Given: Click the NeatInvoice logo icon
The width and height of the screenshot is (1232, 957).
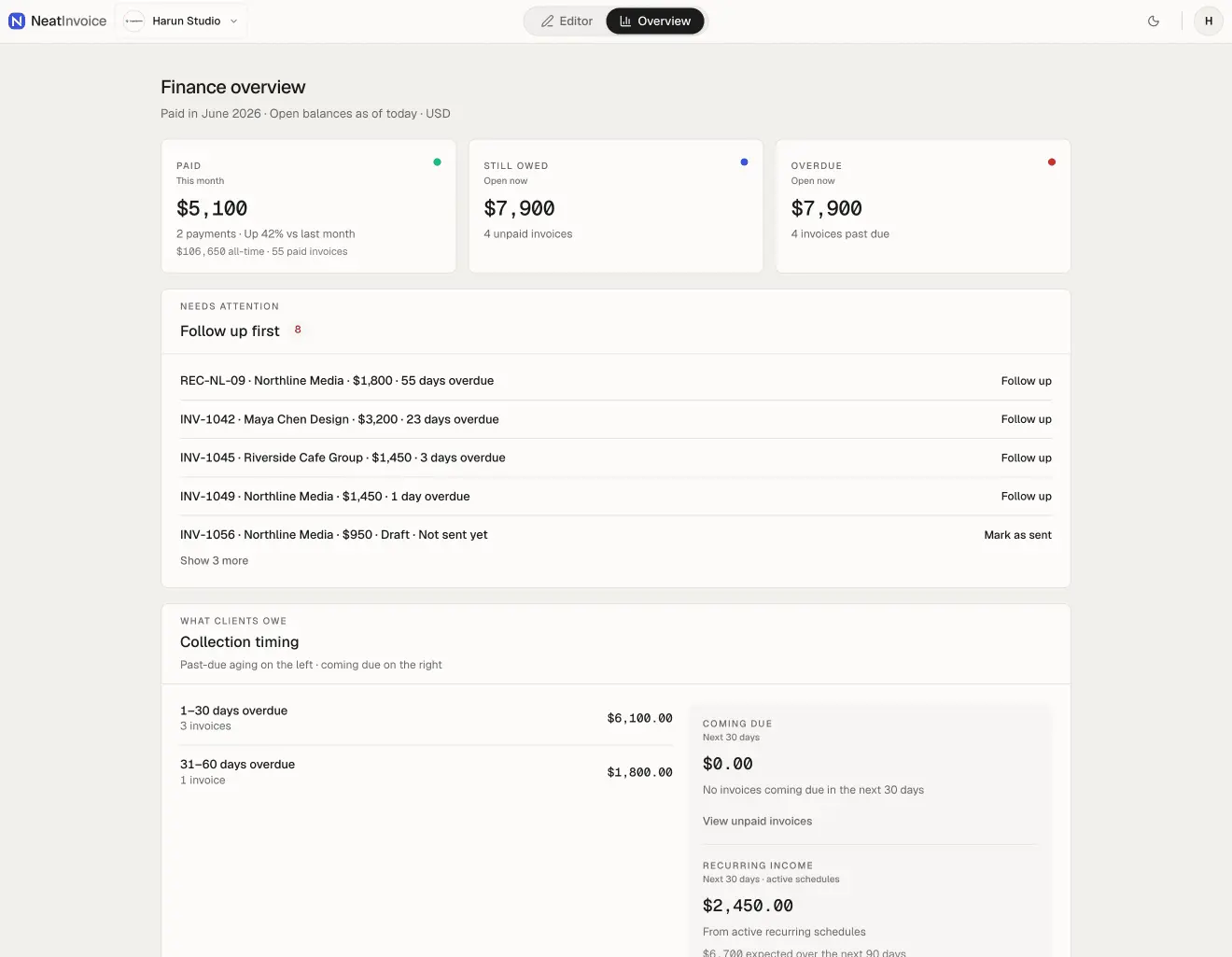Looking at the screenshot, I should (17, 21).
